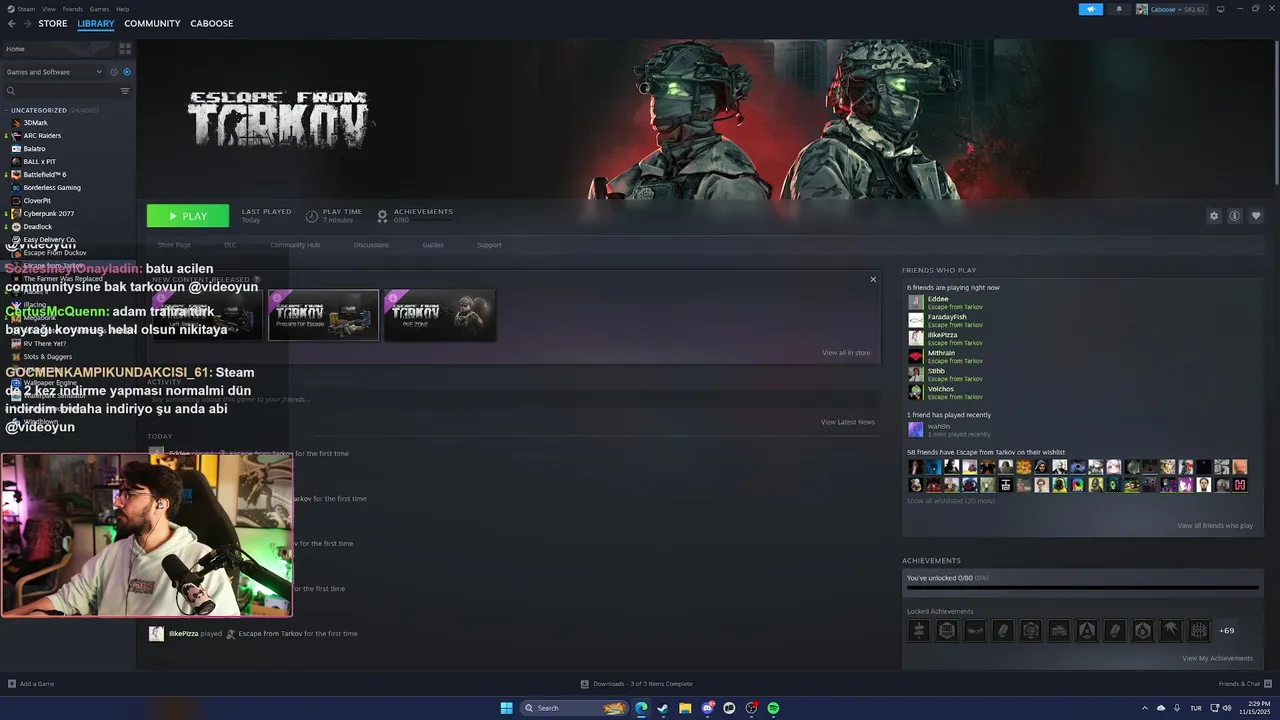Open game settings gear for Tarkov
1280x720 pixels.
tap(1214, 216)
